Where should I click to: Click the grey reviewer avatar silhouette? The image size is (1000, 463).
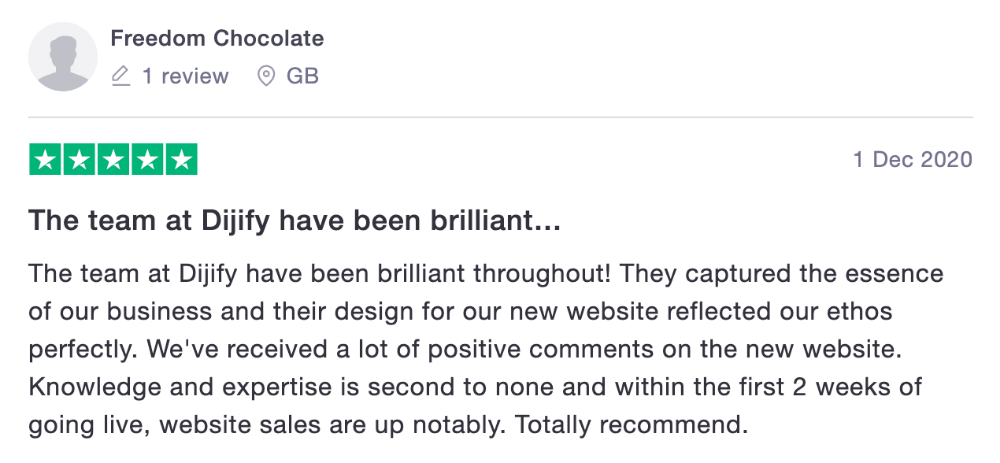coord(62,57)
